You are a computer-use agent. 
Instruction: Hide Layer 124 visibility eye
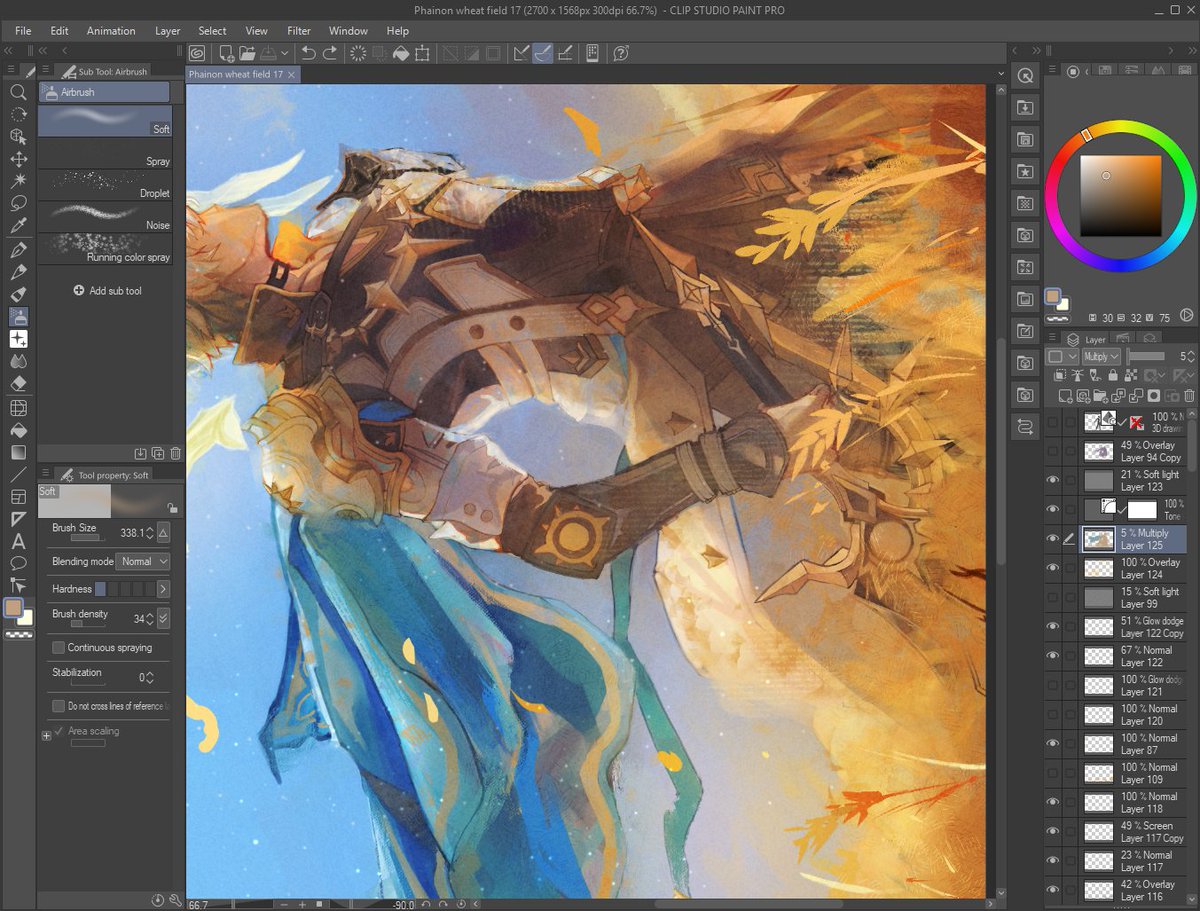(1053, 568)
